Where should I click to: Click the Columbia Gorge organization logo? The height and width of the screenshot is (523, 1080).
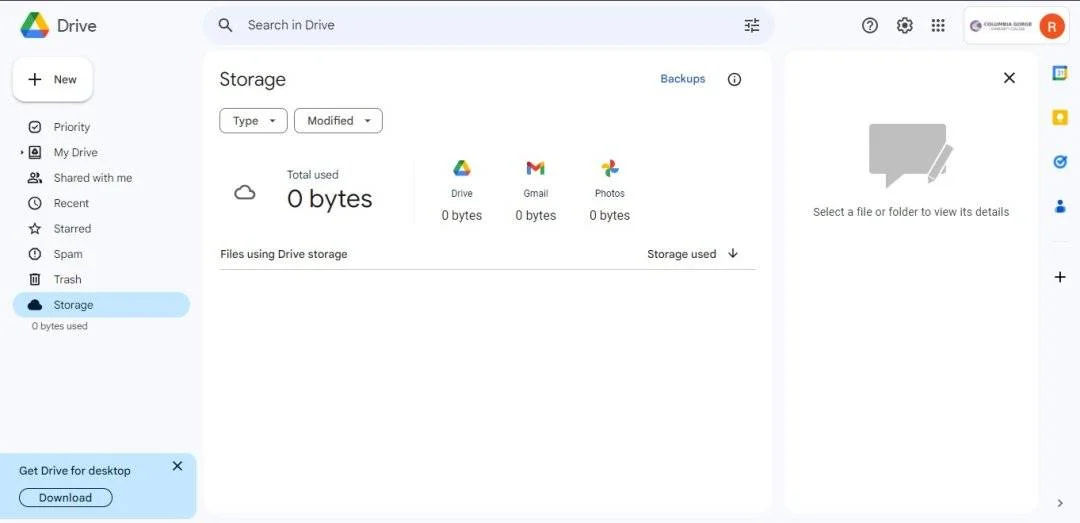pos(1001,26)
